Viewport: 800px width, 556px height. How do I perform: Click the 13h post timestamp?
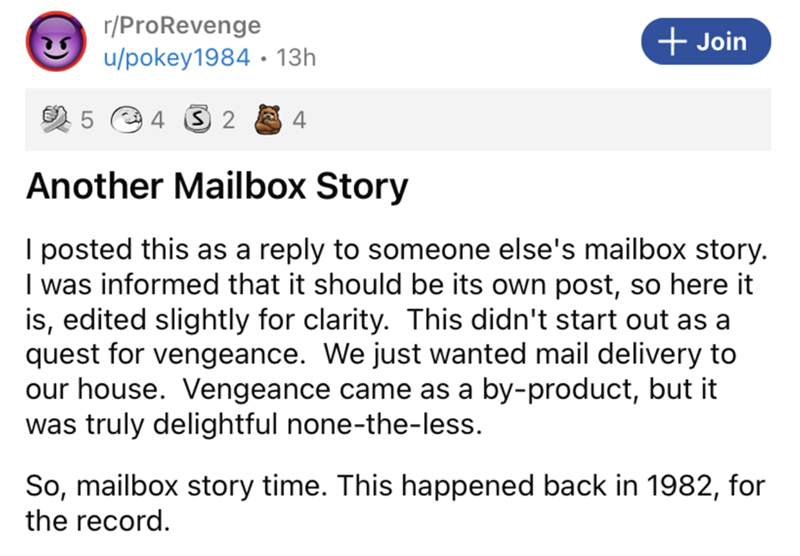295,57
